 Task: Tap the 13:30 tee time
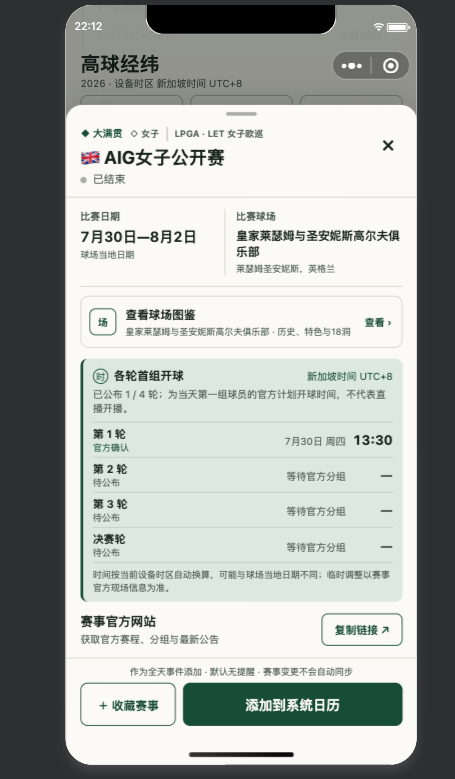(373, 440)
